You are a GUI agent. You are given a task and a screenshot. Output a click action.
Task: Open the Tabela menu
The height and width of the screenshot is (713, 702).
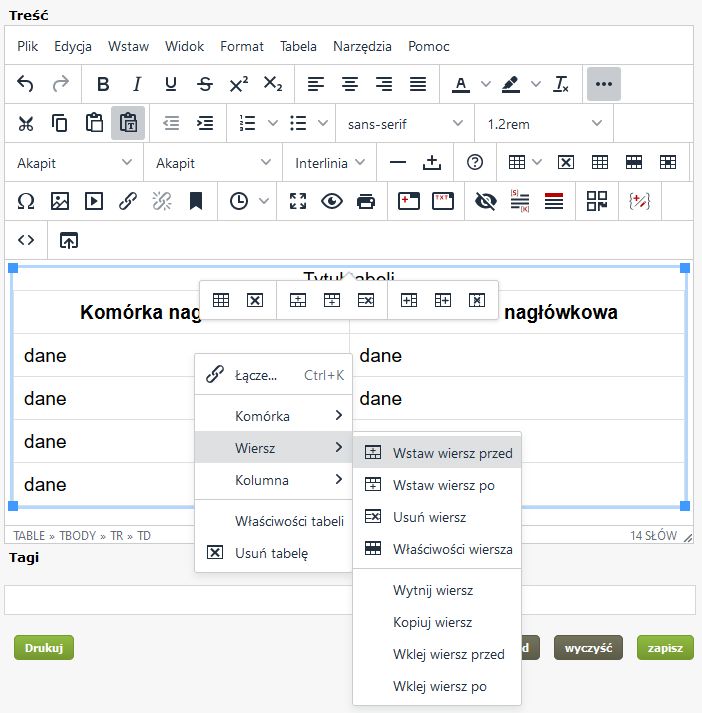(x=298, y=46)
